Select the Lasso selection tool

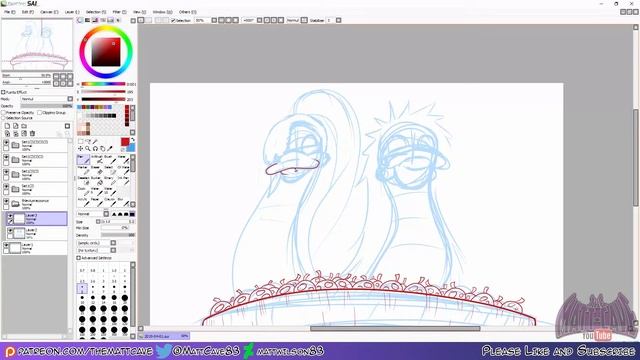click(88, 141)
